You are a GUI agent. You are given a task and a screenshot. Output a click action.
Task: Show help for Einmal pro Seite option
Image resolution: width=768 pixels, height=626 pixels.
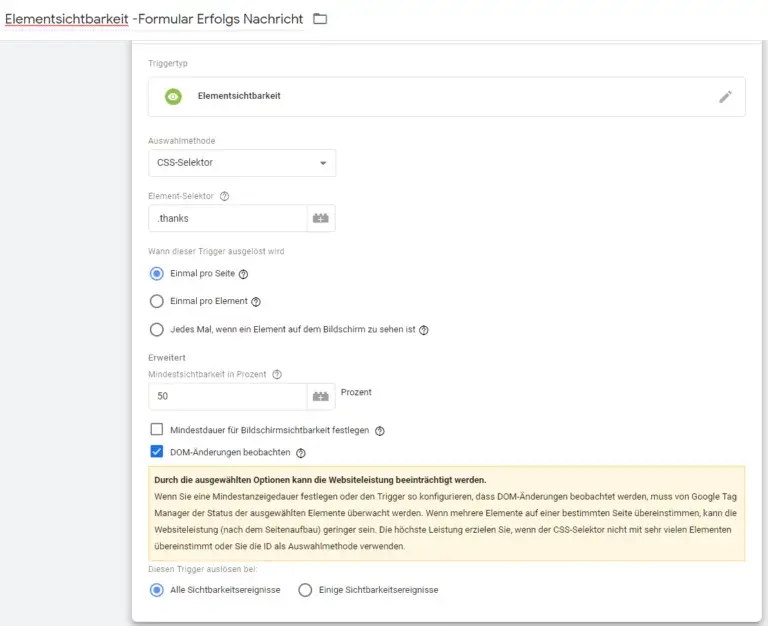(x=243, y=274)
